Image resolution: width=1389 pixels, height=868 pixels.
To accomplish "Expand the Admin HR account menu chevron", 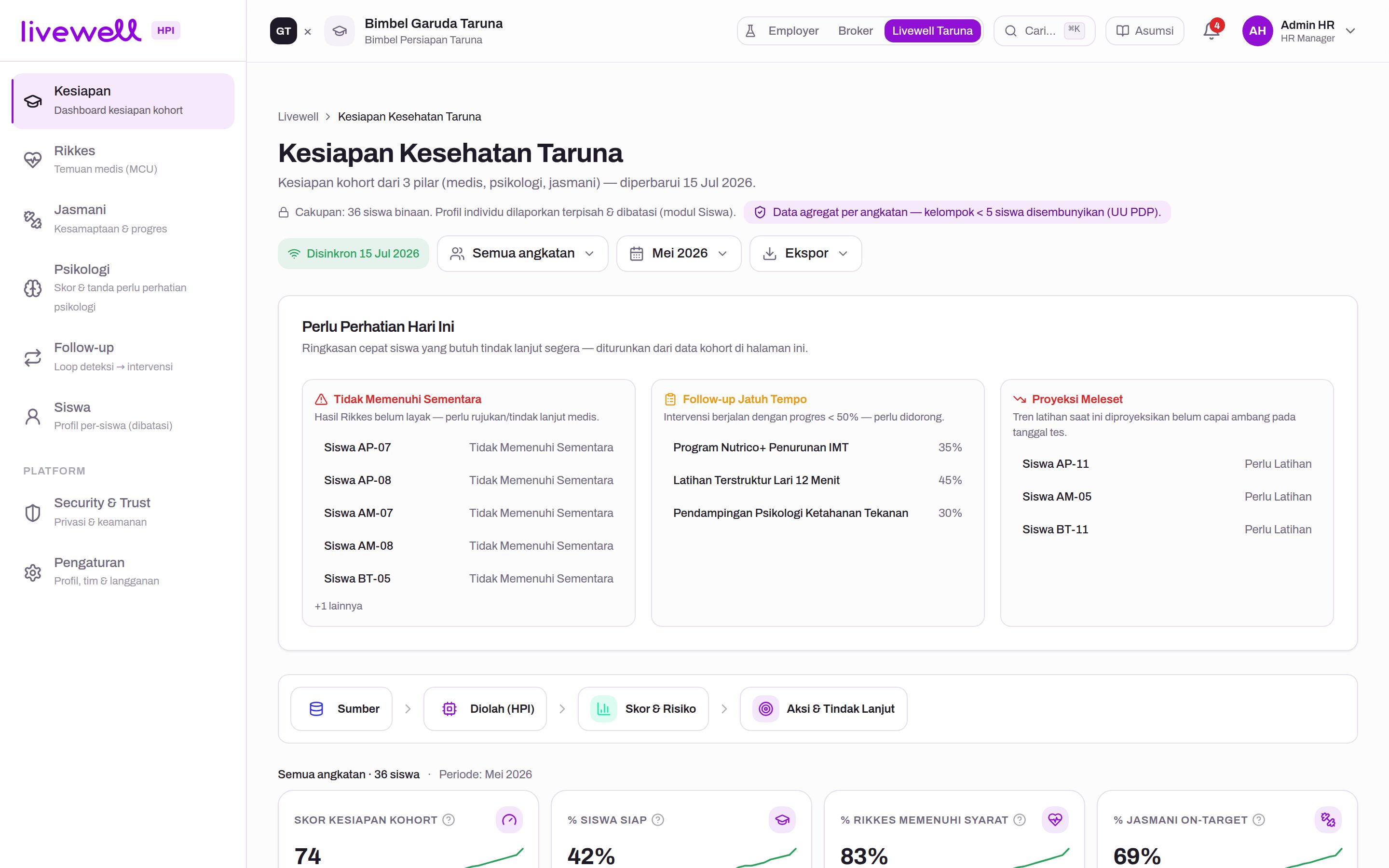I will click(x=1350, y=31).
